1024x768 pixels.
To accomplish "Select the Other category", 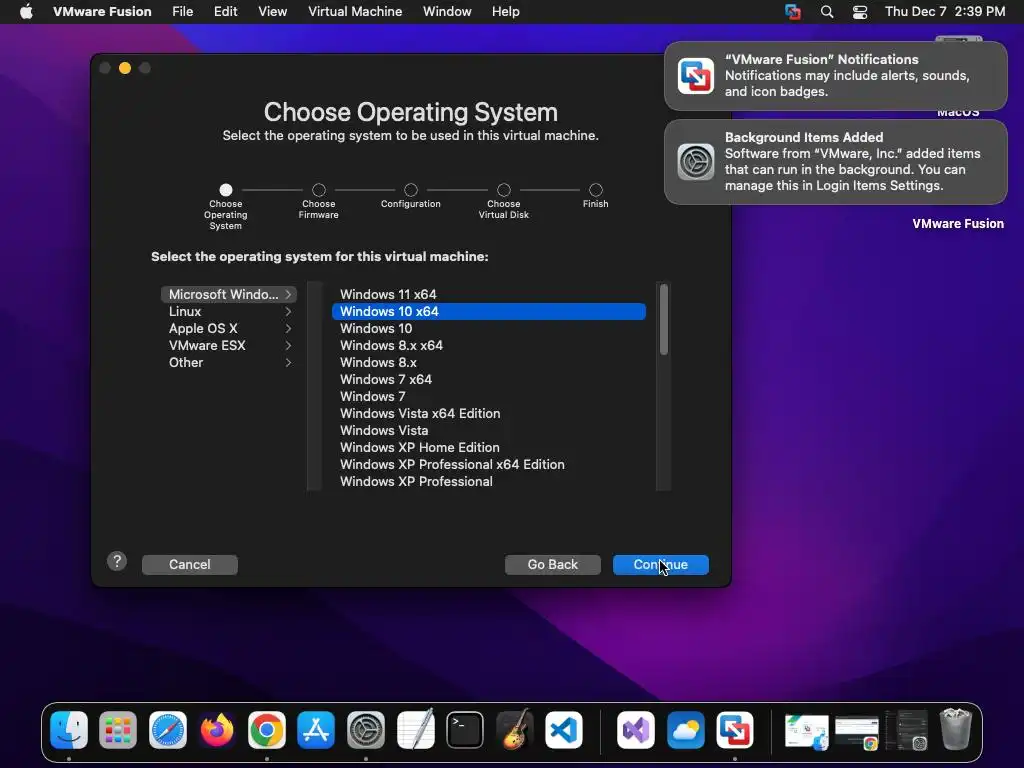I will [229, 362].
